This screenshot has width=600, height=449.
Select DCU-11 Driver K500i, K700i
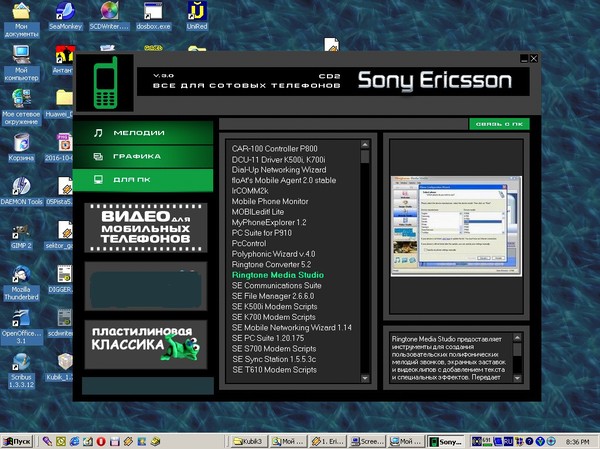pos(278,159)
